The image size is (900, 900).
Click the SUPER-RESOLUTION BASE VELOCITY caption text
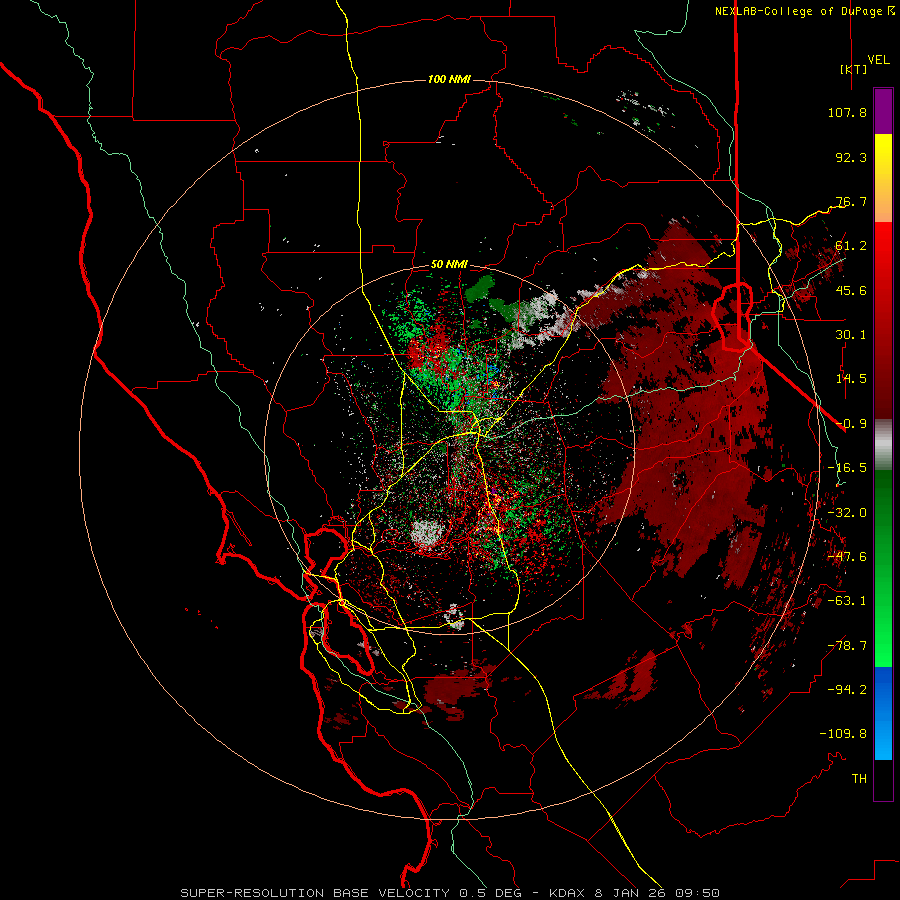(x=315, y=893)
